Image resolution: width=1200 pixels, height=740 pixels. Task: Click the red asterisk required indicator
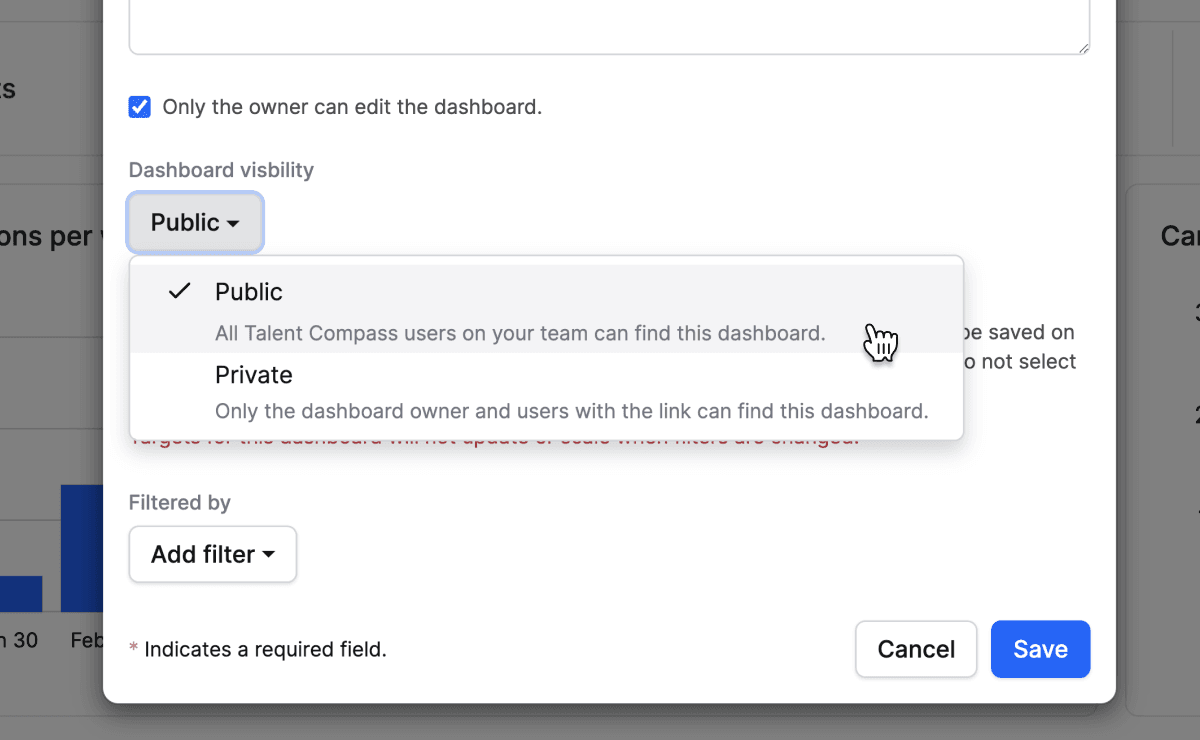point(133,650)
